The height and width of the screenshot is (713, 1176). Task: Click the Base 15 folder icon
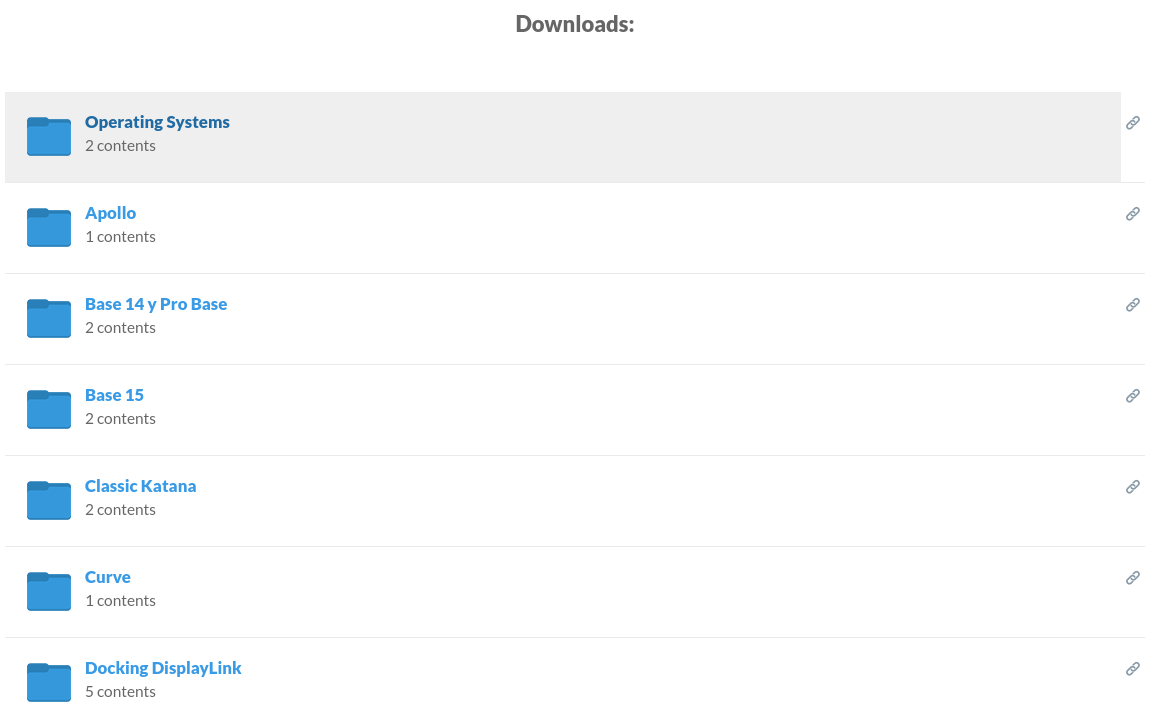tap(48, 409)
